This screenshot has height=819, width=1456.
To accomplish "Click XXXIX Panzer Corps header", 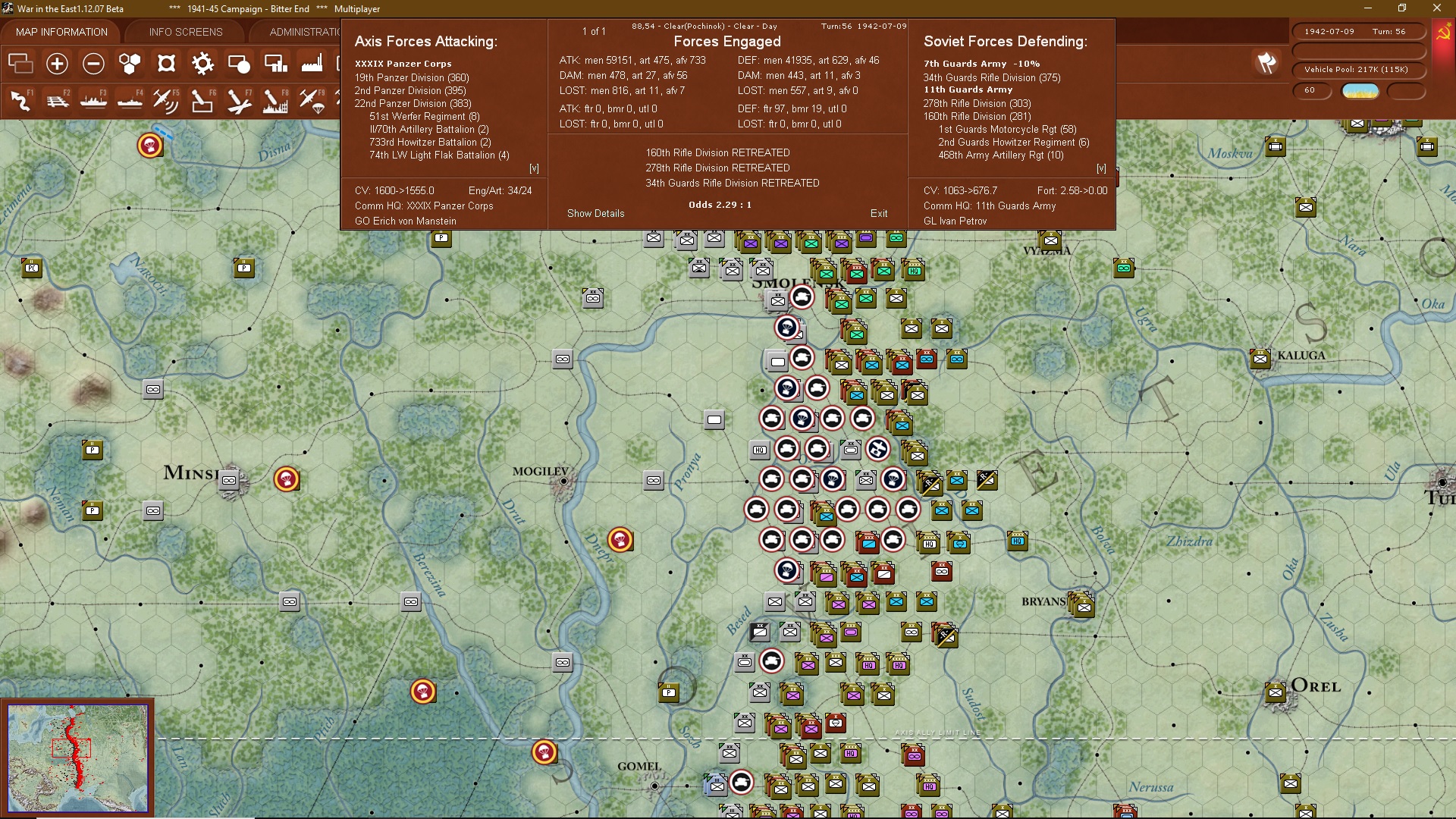I will (x=403, y=64).
